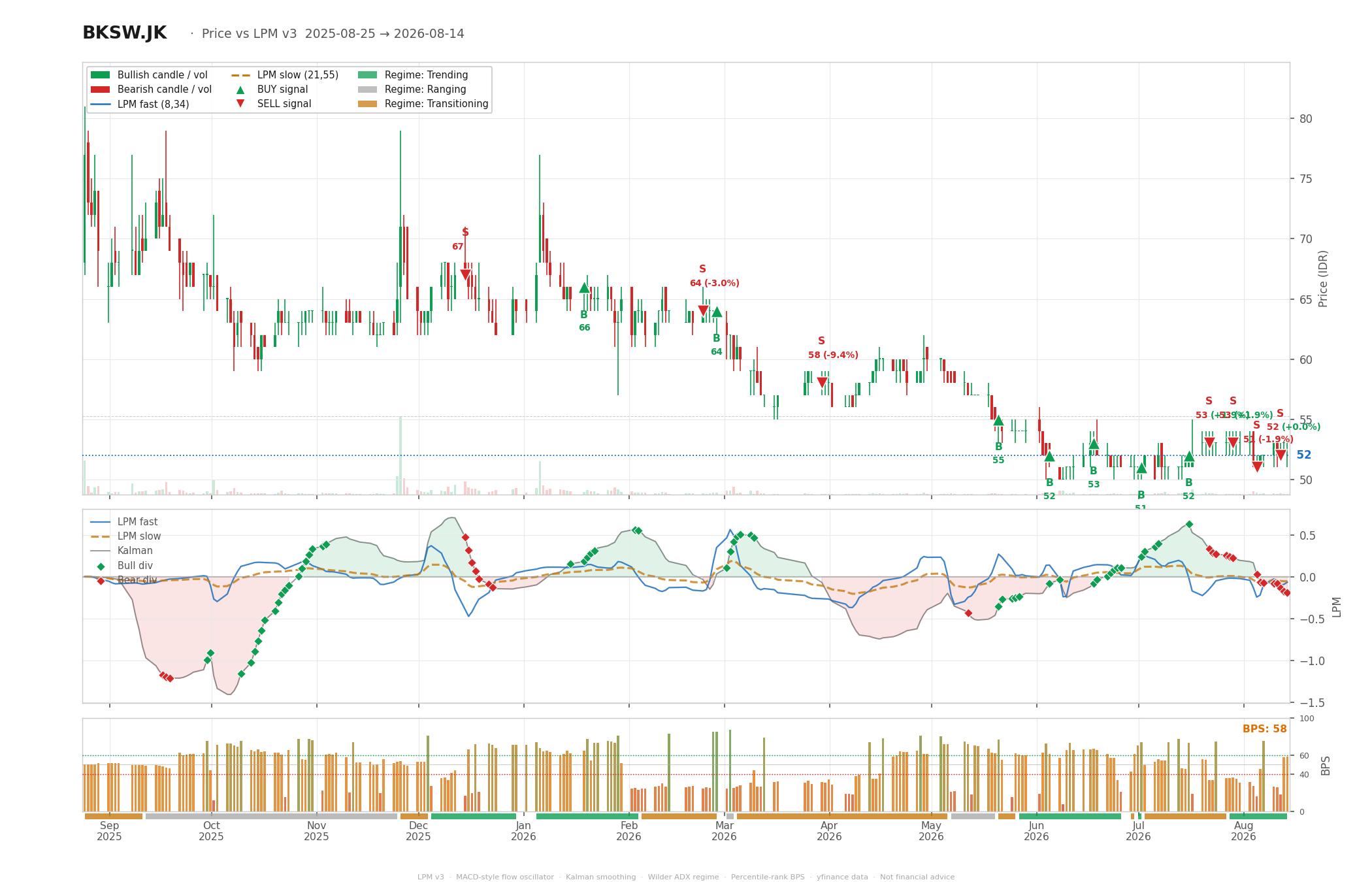Click the buy triangle above B 51

(1141, 468)
